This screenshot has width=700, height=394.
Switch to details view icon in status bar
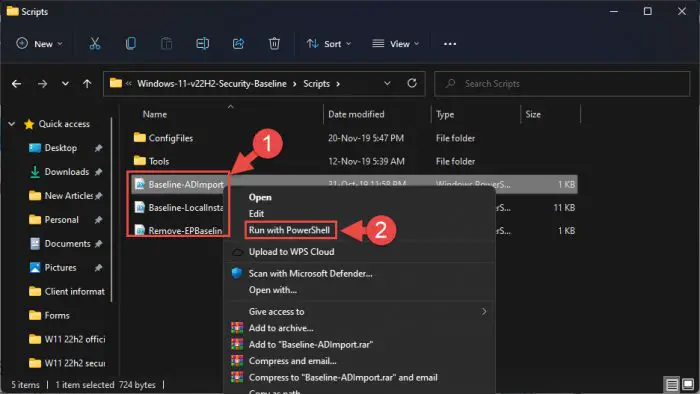[672, 384]
